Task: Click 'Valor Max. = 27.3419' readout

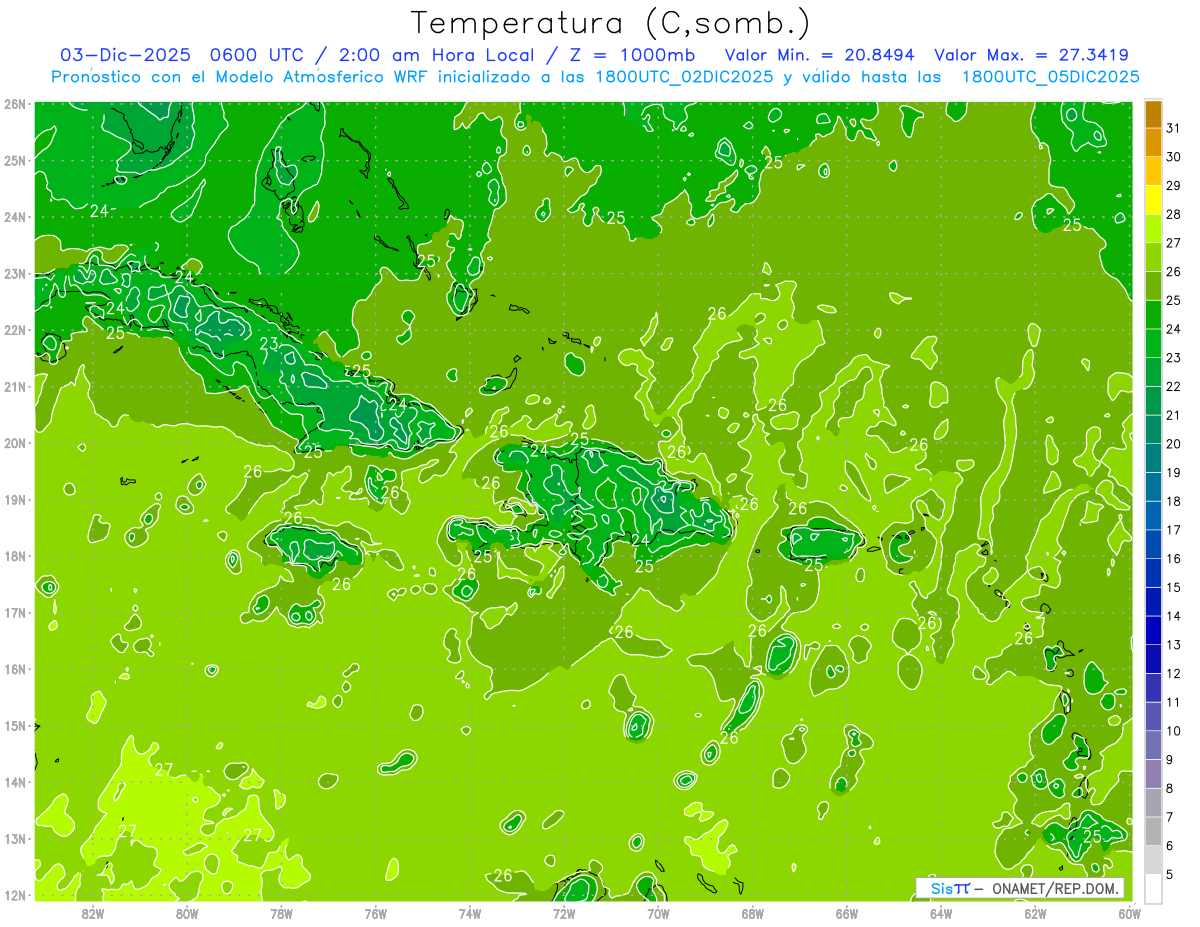Action: [x=1033, y=55]
